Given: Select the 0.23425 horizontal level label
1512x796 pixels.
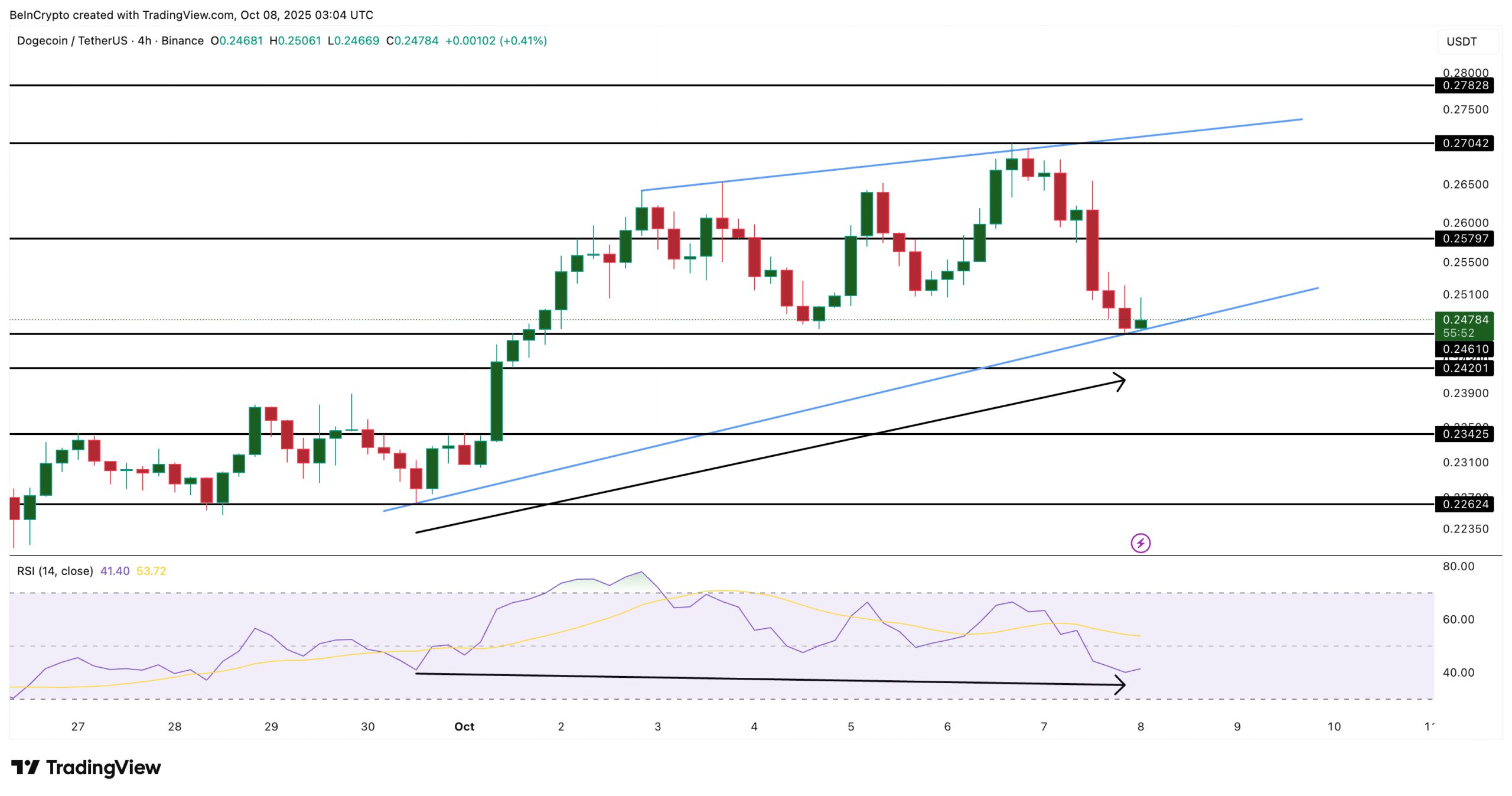Looking at the screenshot, I should [x=1464, y=434].
